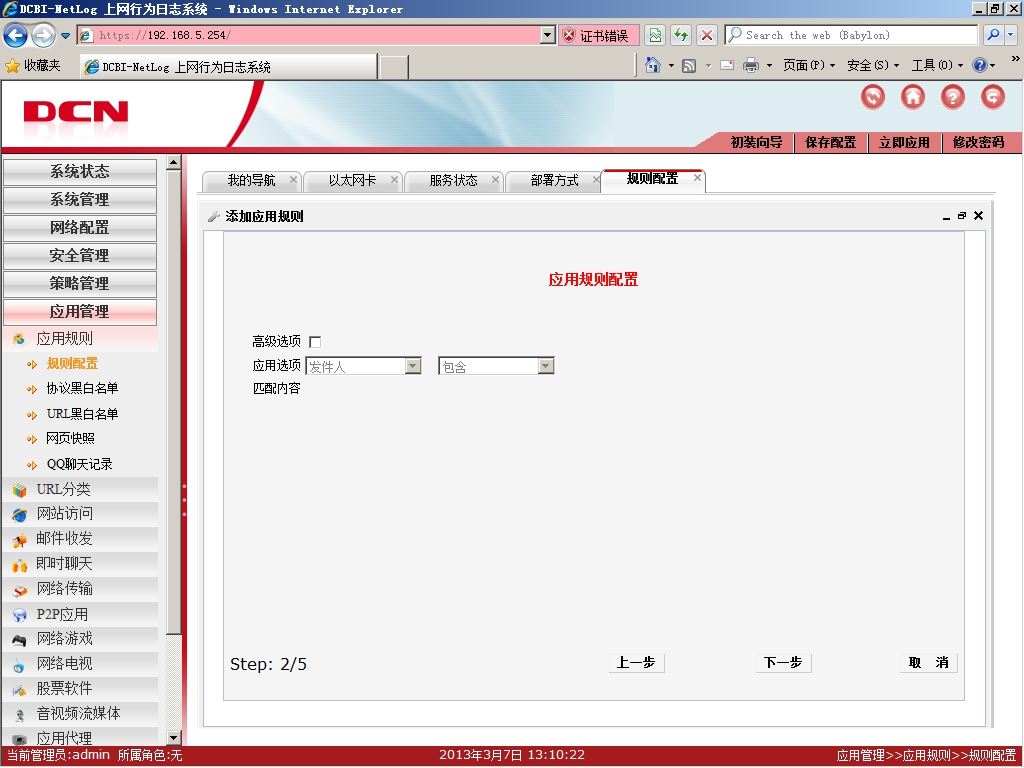Click the 取 消 button
The width and height of the screenshot is (1024, 768).
click(x=929, y=662)
